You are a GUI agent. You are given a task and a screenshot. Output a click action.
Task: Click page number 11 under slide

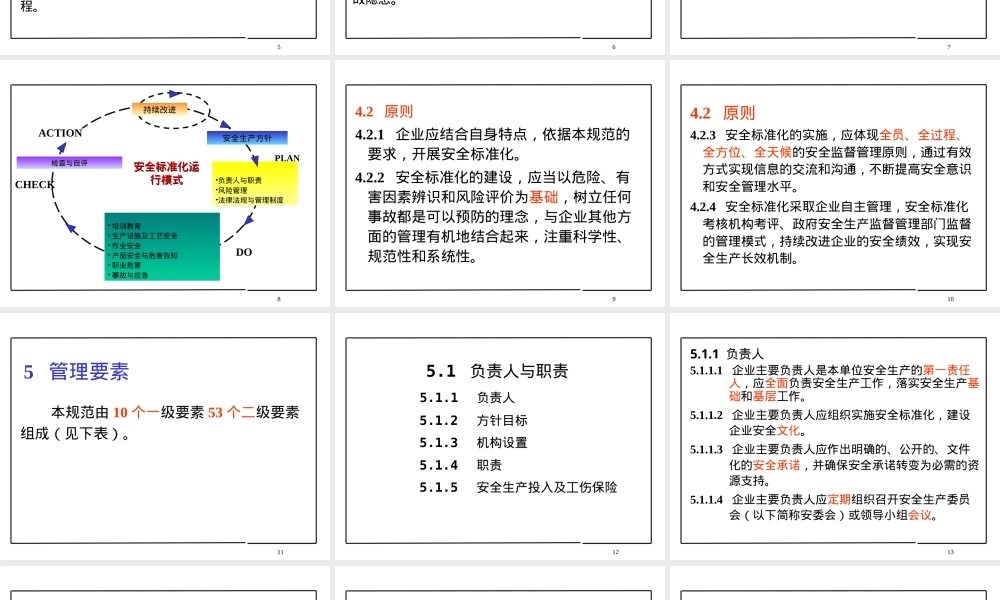(x=280, y=552)
